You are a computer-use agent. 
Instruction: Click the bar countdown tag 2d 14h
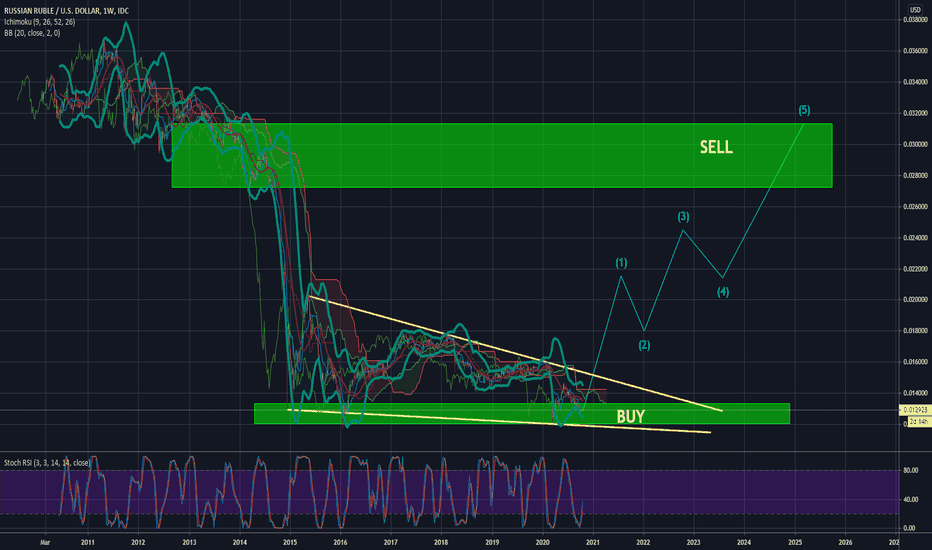[x=919, y=421]
